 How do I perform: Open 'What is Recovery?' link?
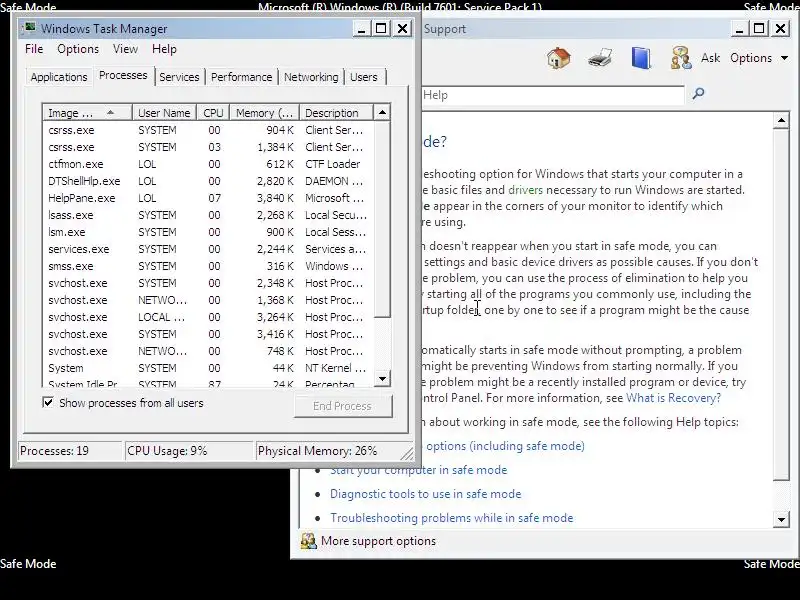[x=673, y=398]
